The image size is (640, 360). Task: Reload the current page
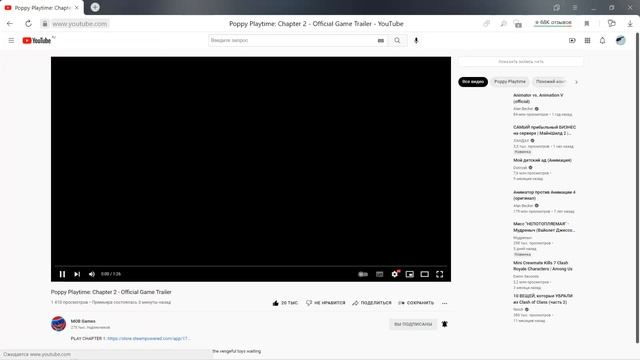click(x=28, y=24)
